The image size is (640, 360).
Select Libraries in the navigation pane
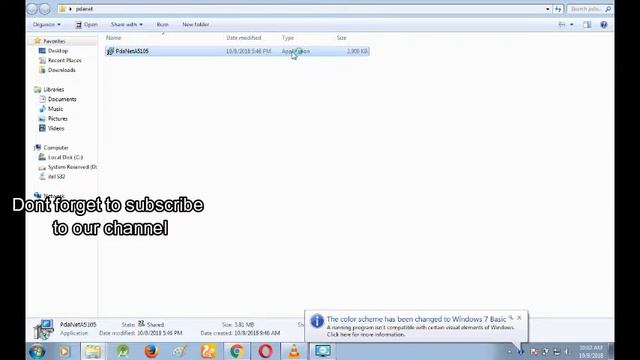pos(53,89)
